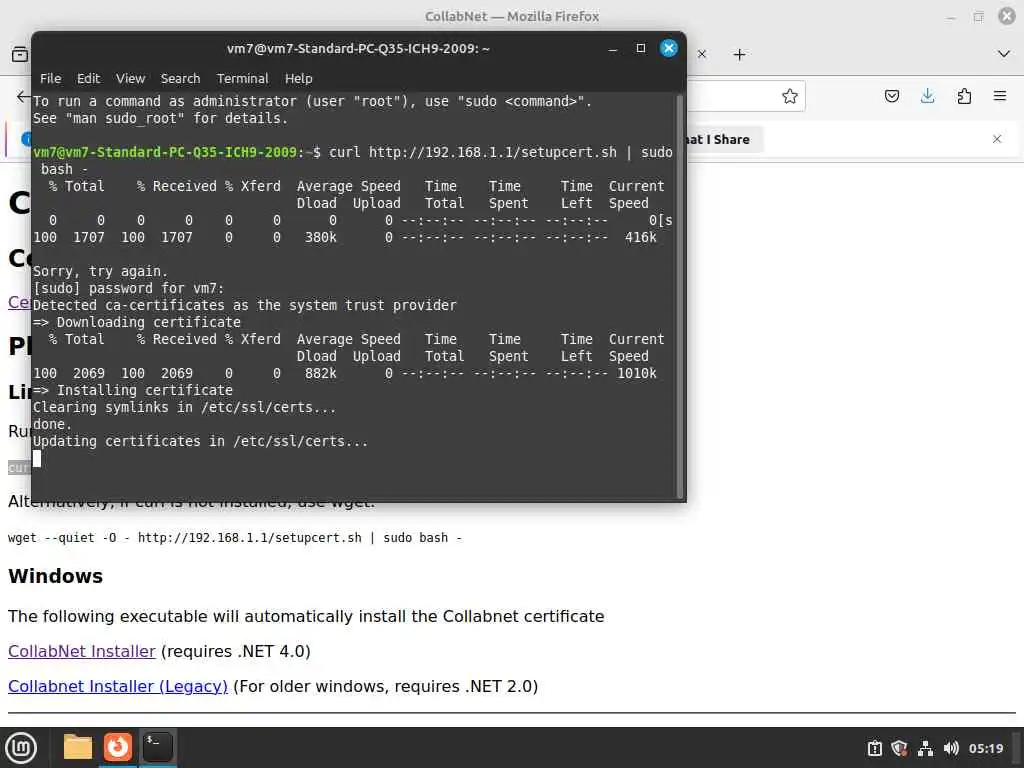
Task: Switch to the terminal from the taskbar
Action: click(x=157, y=747)
